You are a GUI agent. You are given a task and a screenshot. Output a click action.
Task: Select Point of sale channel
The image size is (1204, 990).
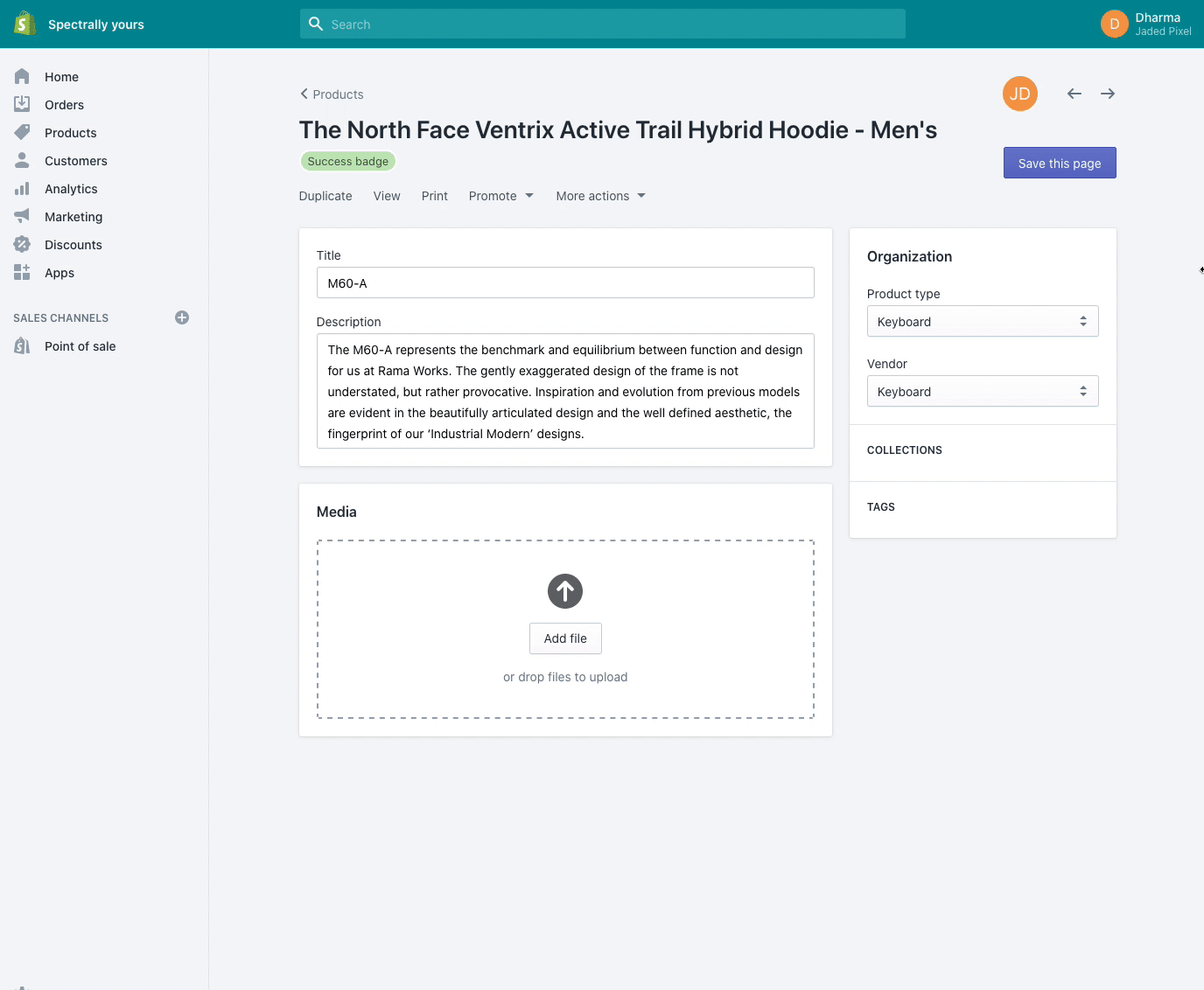[x=80, y=346]
